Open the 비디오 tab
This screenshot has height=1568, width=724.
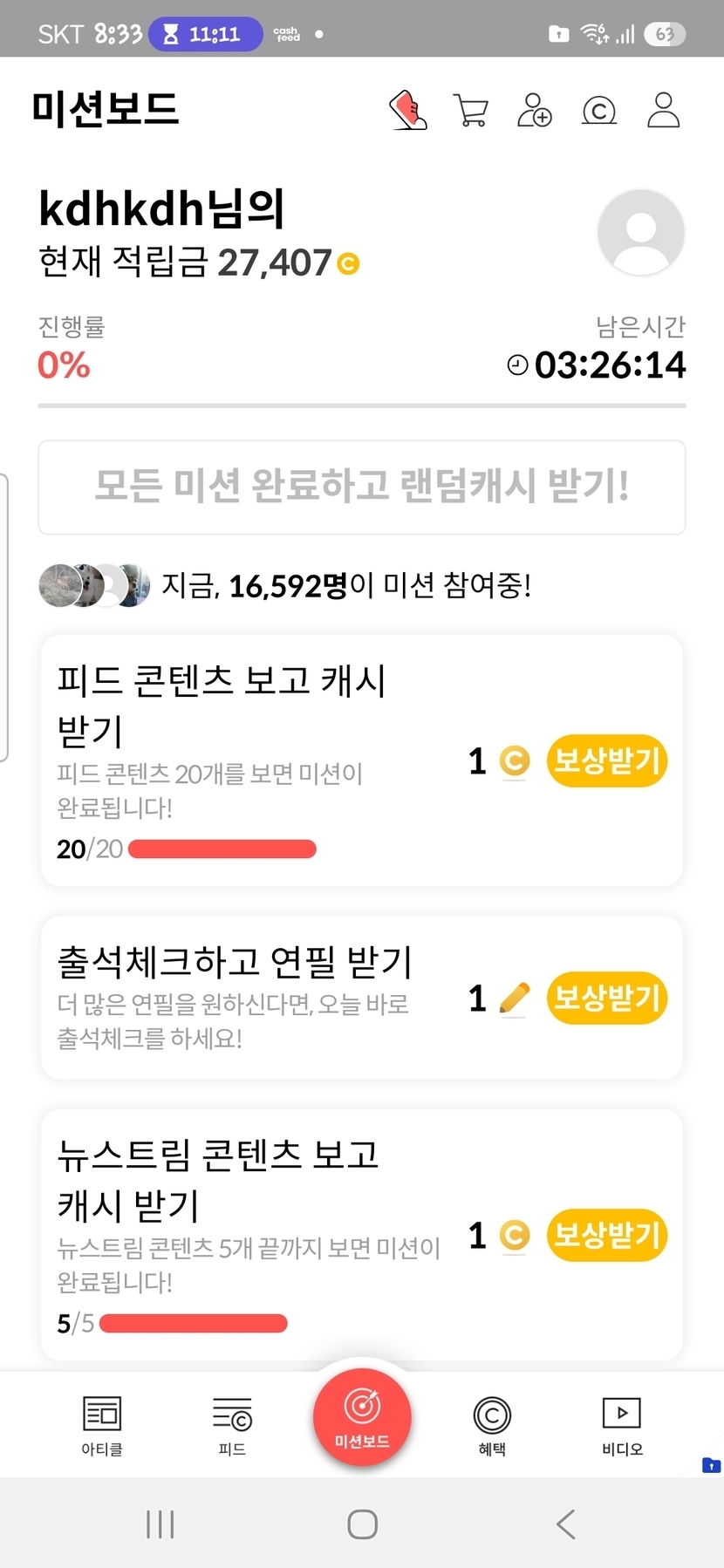click(x=622, y=1425)
